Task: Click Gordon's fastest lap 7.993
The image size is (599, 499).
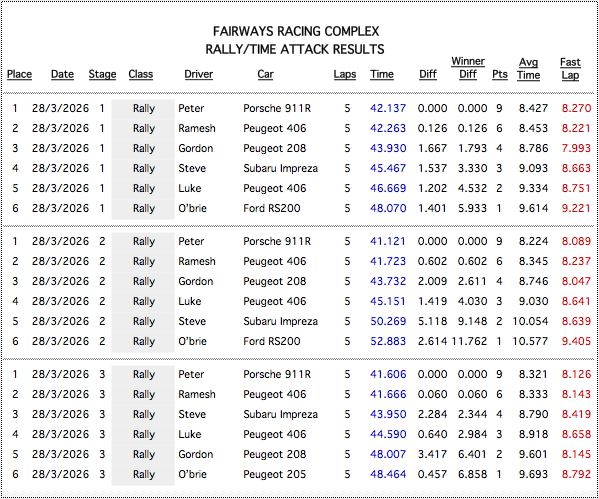Action: click(576, 148)
